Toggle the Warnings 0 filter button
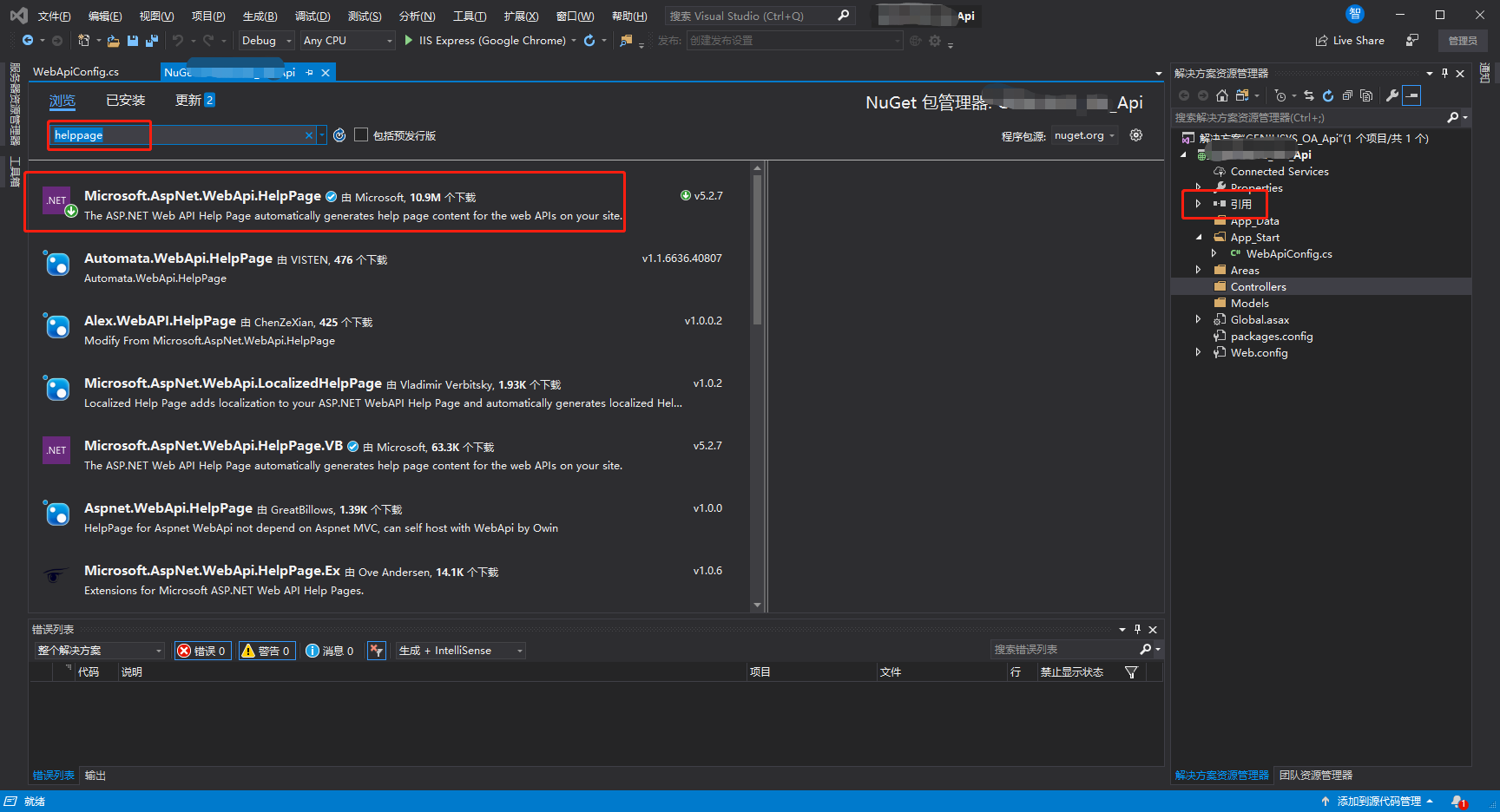Image resolution: width=1500 pixels, height=812 pixels. coord(267,651)
